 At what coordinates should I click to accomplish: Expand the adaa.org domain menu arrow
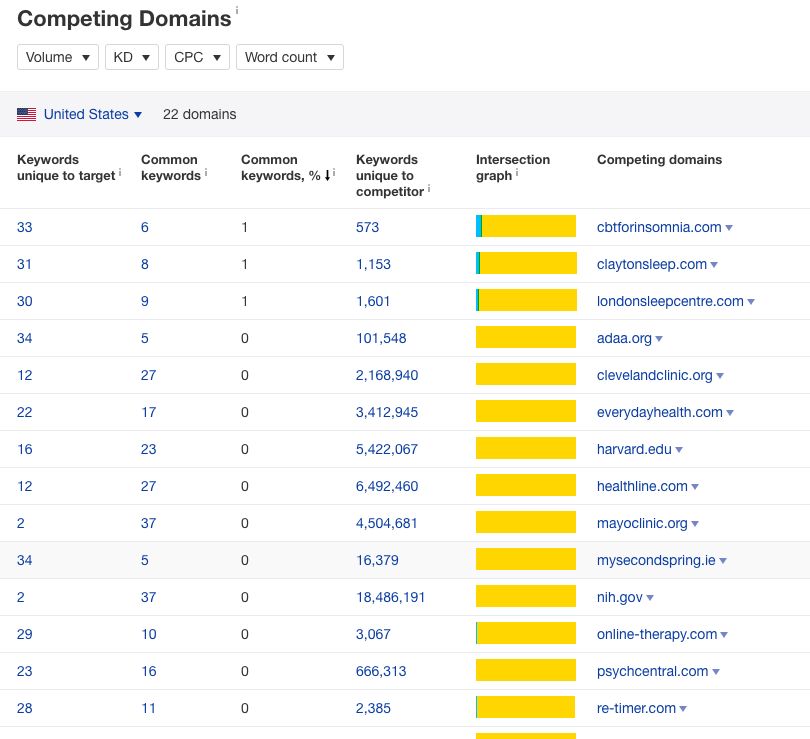[x=659, y=339]
